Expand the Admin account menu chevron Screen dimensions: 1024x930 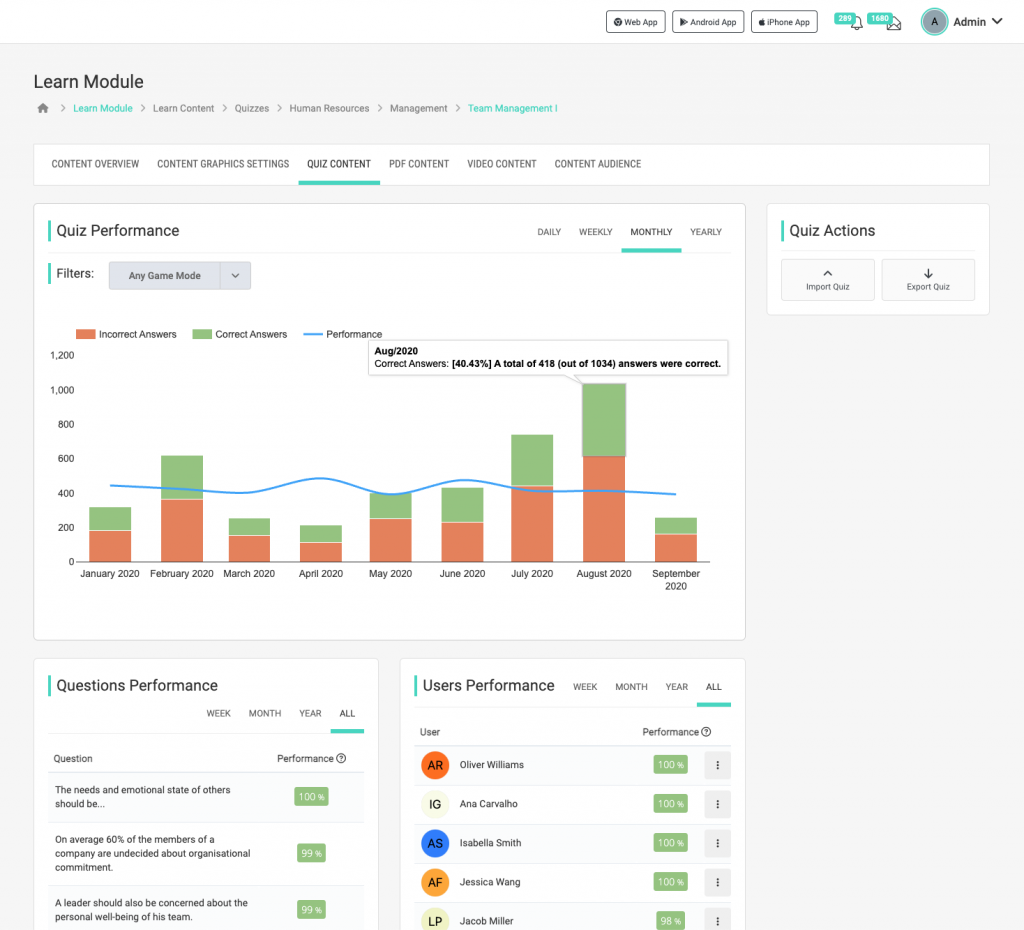click(997, 22)
